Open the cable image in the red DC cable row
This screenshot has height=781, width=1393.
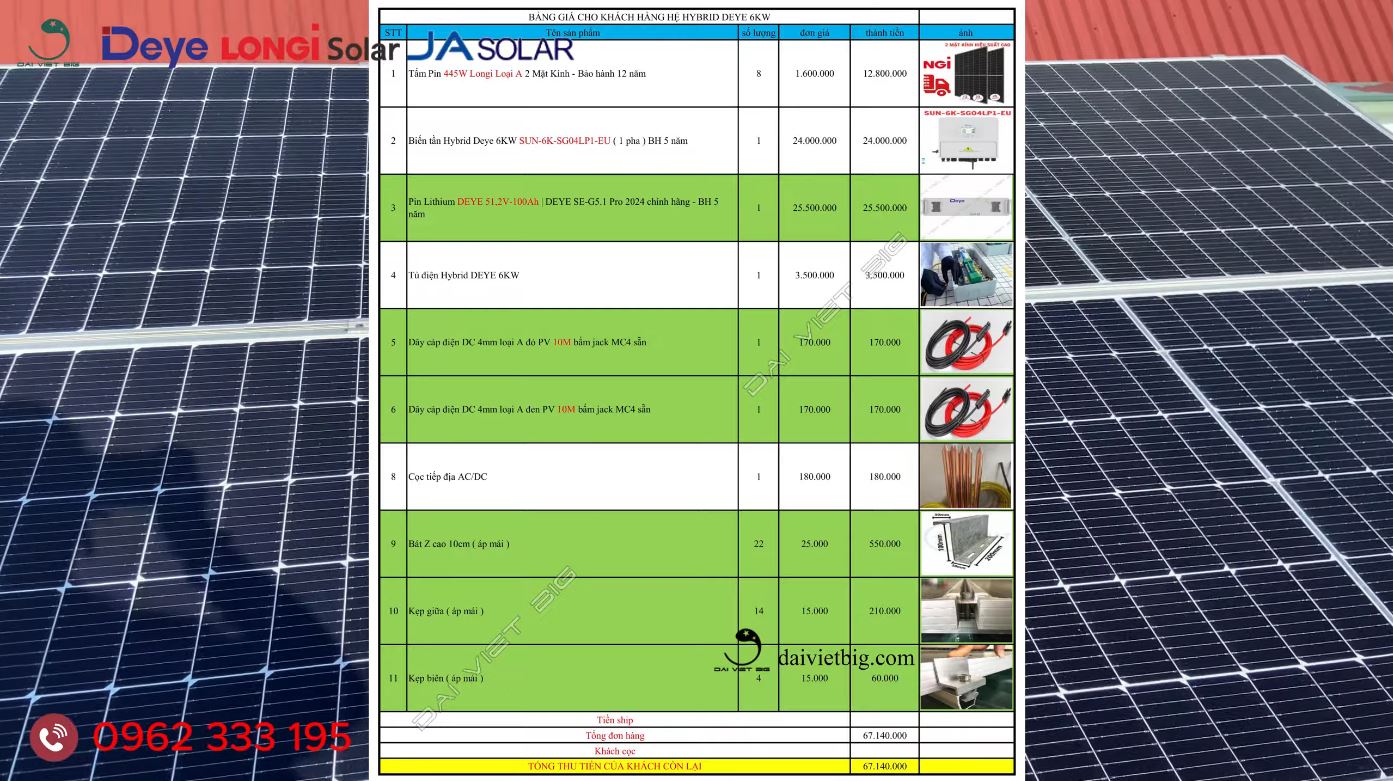(966, 342)
